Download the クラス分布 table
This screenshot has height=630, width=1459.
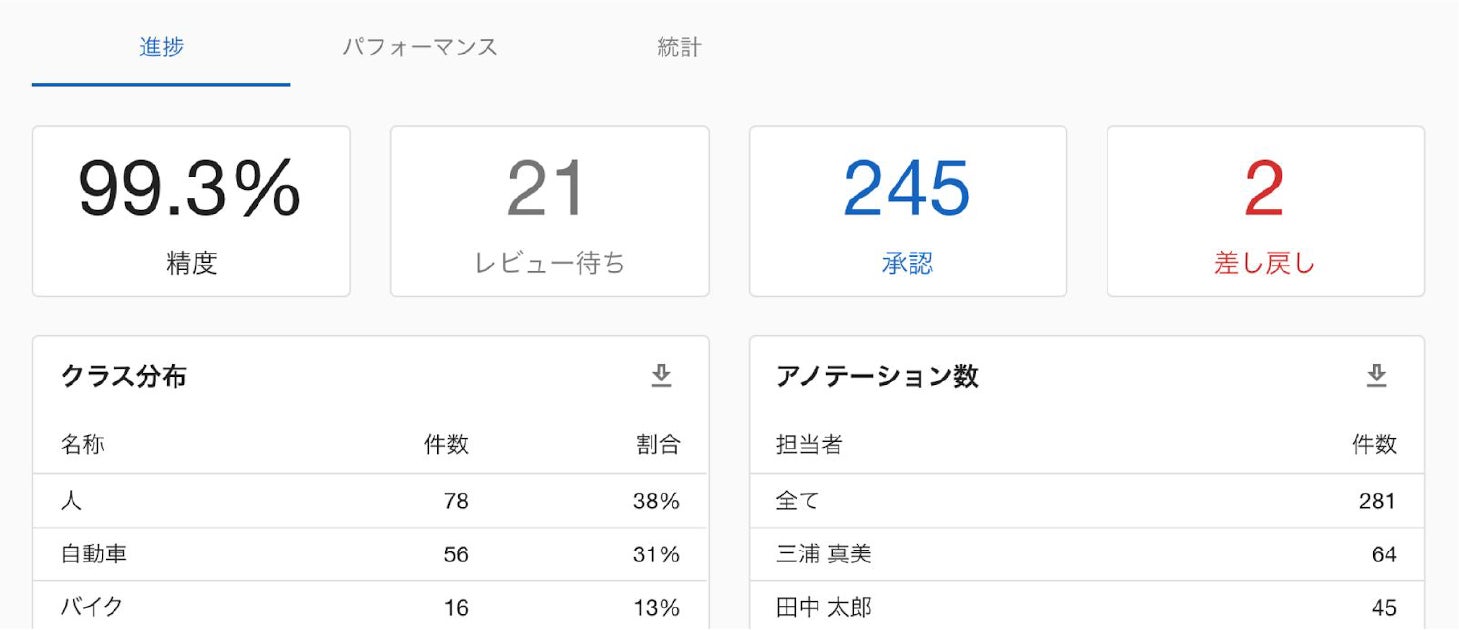coord(661,376)
